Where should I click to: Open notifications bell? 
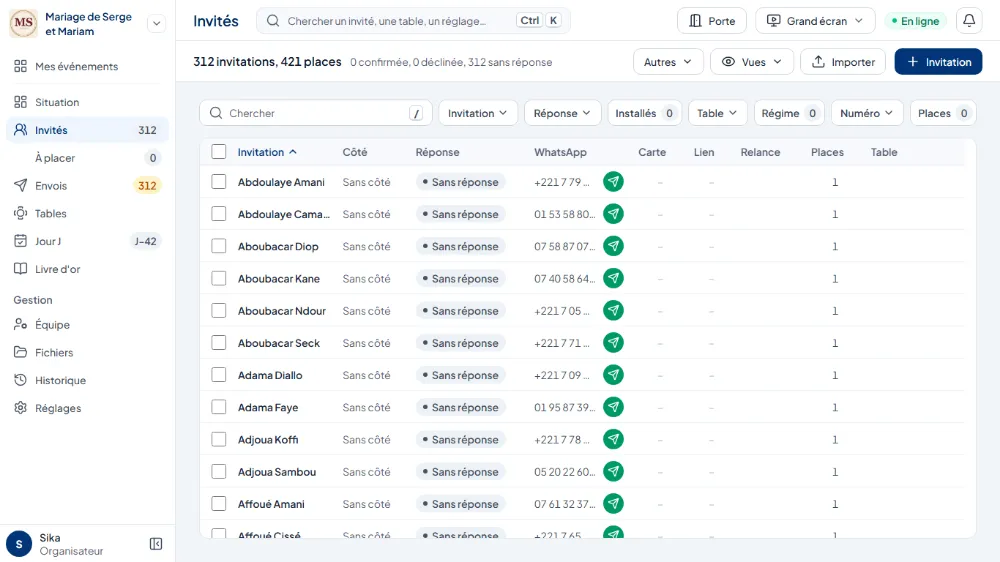click(969, 20)
